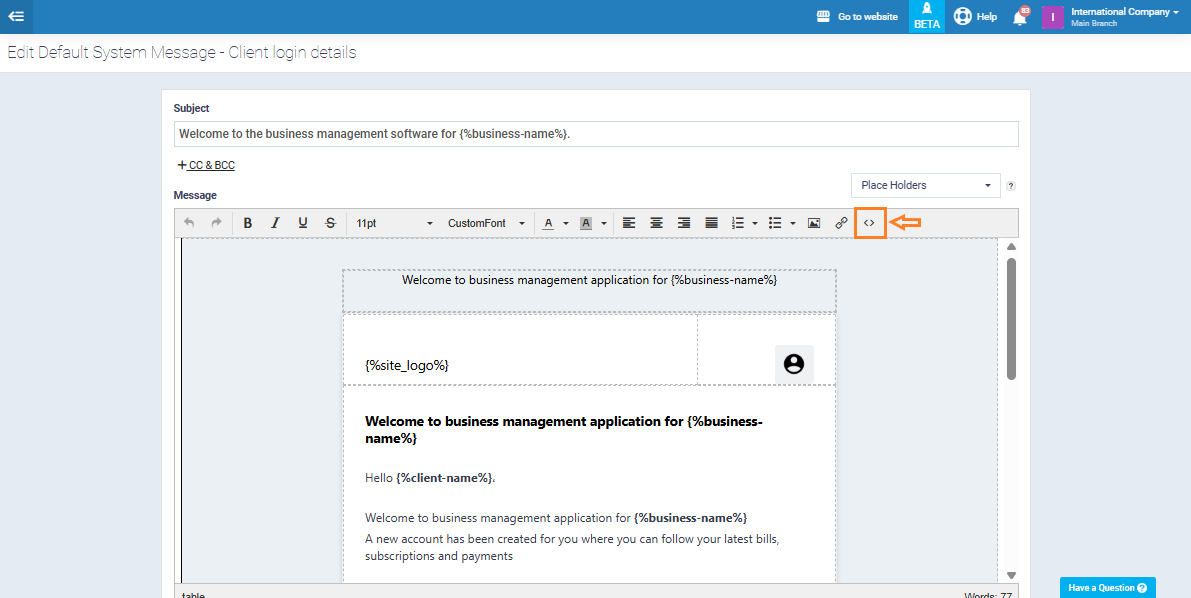The width and height of the screenshot is (1191, 598).
Task: Open the source code editor button
Action: pos(869,223)
